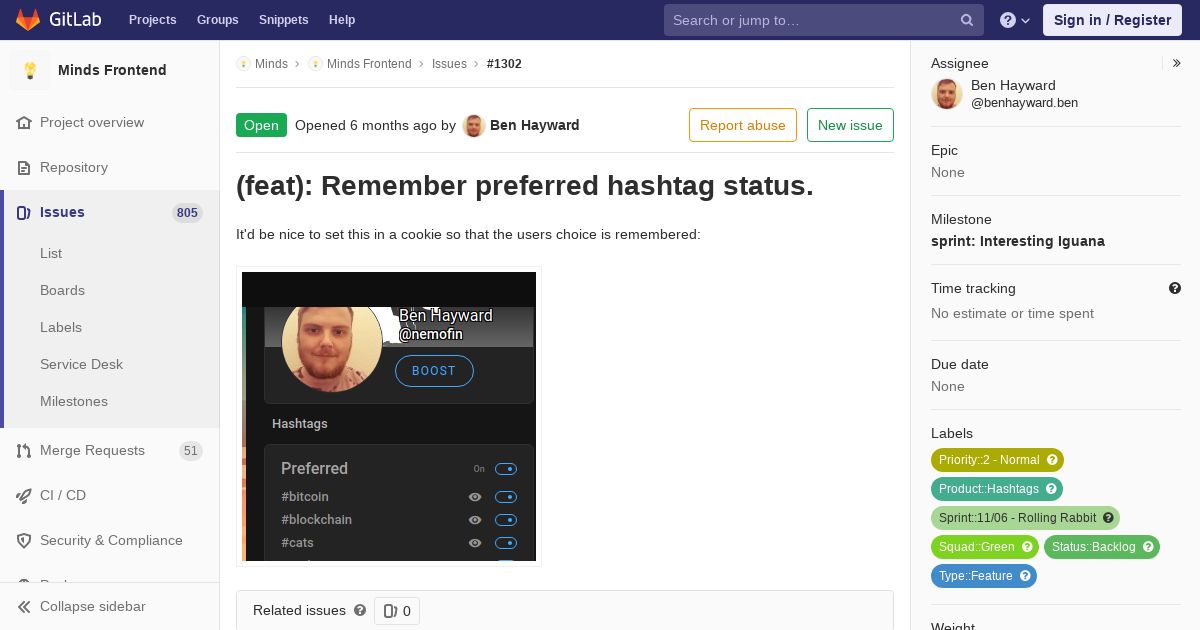Click the Priority::2 - Normal yellow label
1200x630 pixels.
click(989, 460)
